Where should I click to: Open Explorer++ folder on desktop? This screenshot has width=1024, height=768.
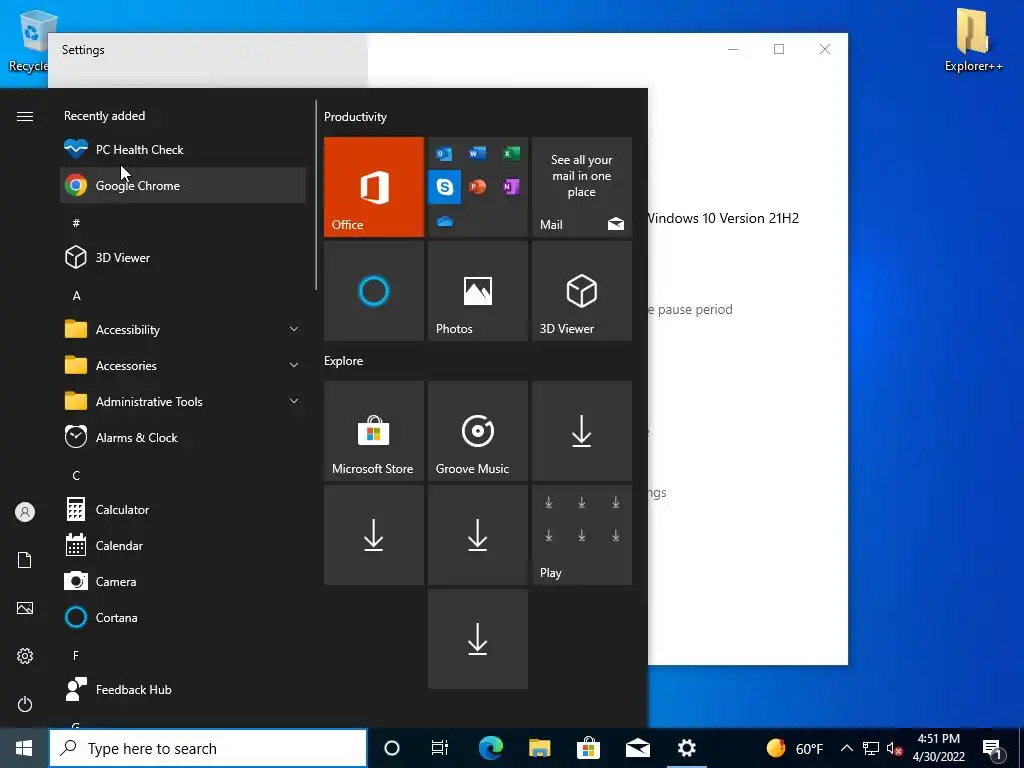(x=973, y=39)
